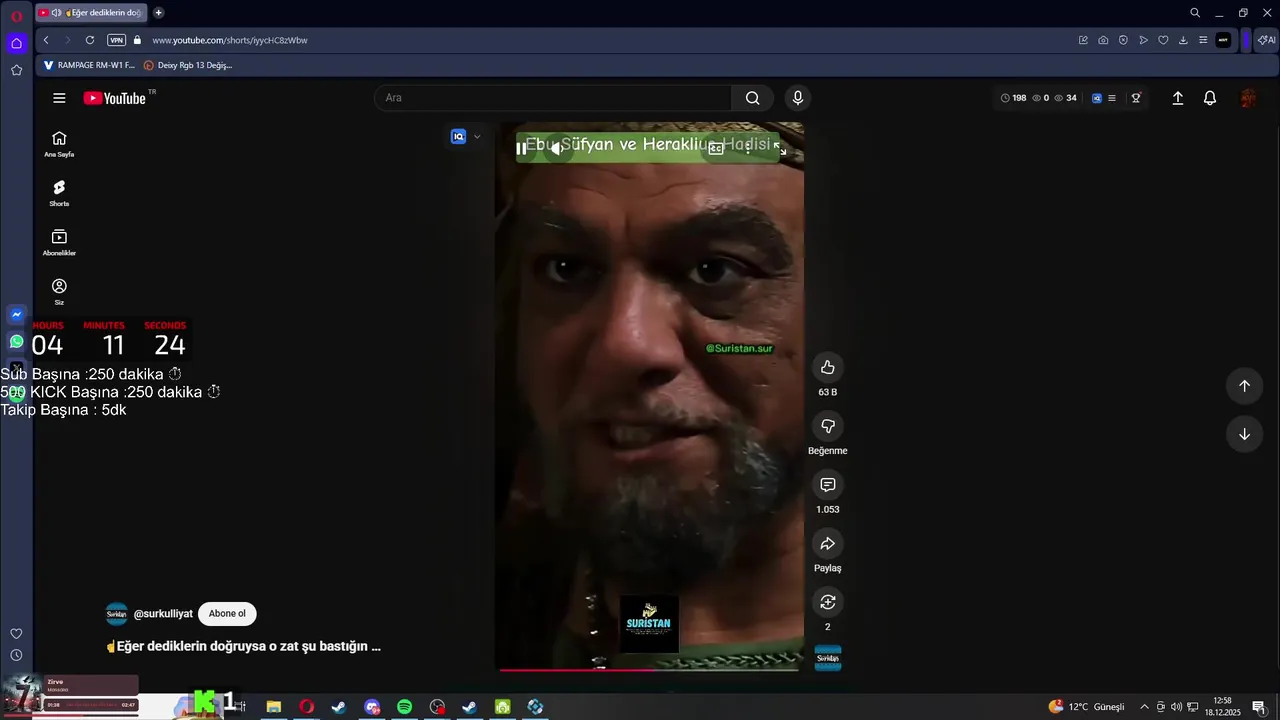The image size is (1280, 720).
Task: Open the Short's three-dot more options
Action: 748,148
